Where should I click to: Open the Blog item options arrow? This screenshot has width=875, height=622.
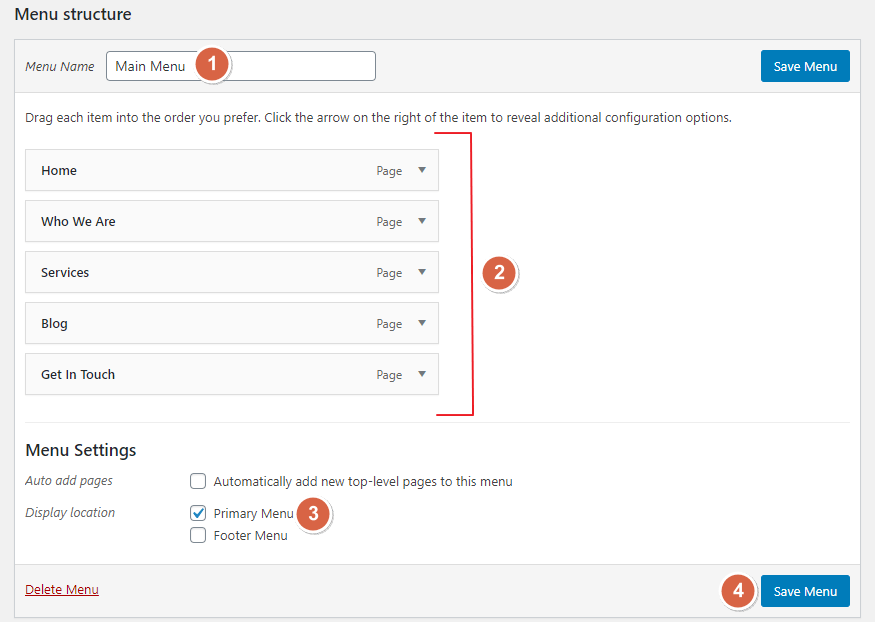(422, 323)
